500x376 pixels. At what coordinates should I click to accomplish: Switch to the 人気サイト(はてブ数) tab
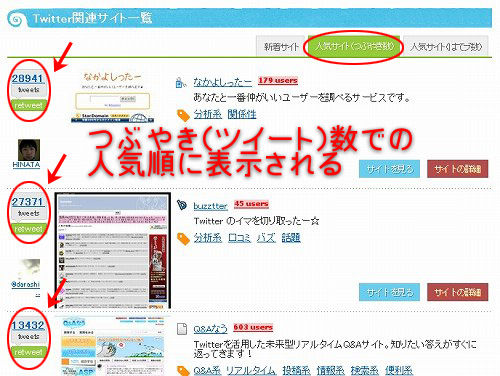pyautogui.click(x=446, y=46)
